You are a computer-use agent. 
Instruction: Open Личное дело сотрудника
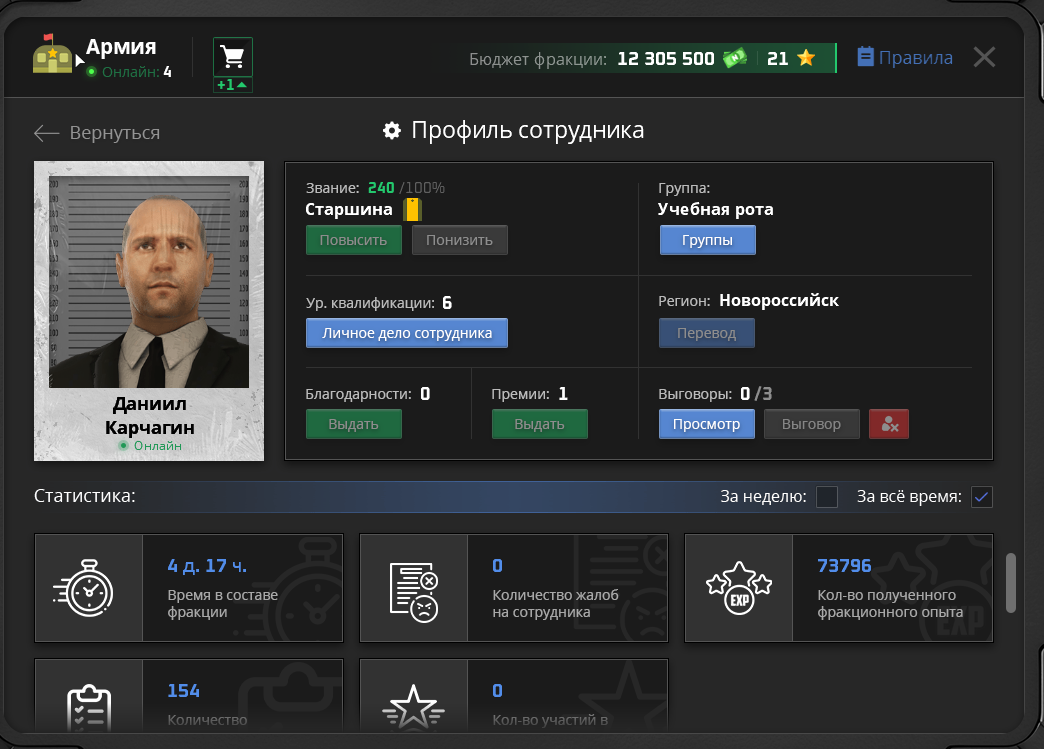click(407, 333)
